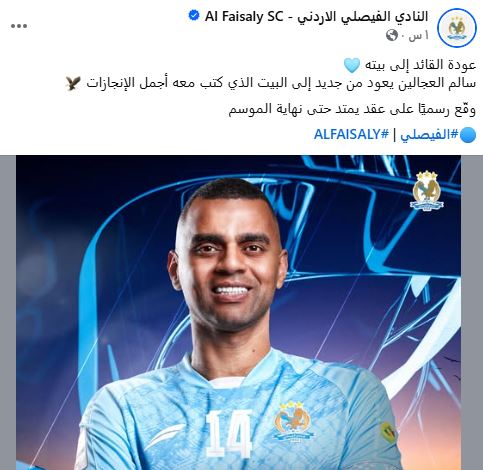Open the three-dot post options menu
This screenshot has height=470, width=483.
coord(19,26)
